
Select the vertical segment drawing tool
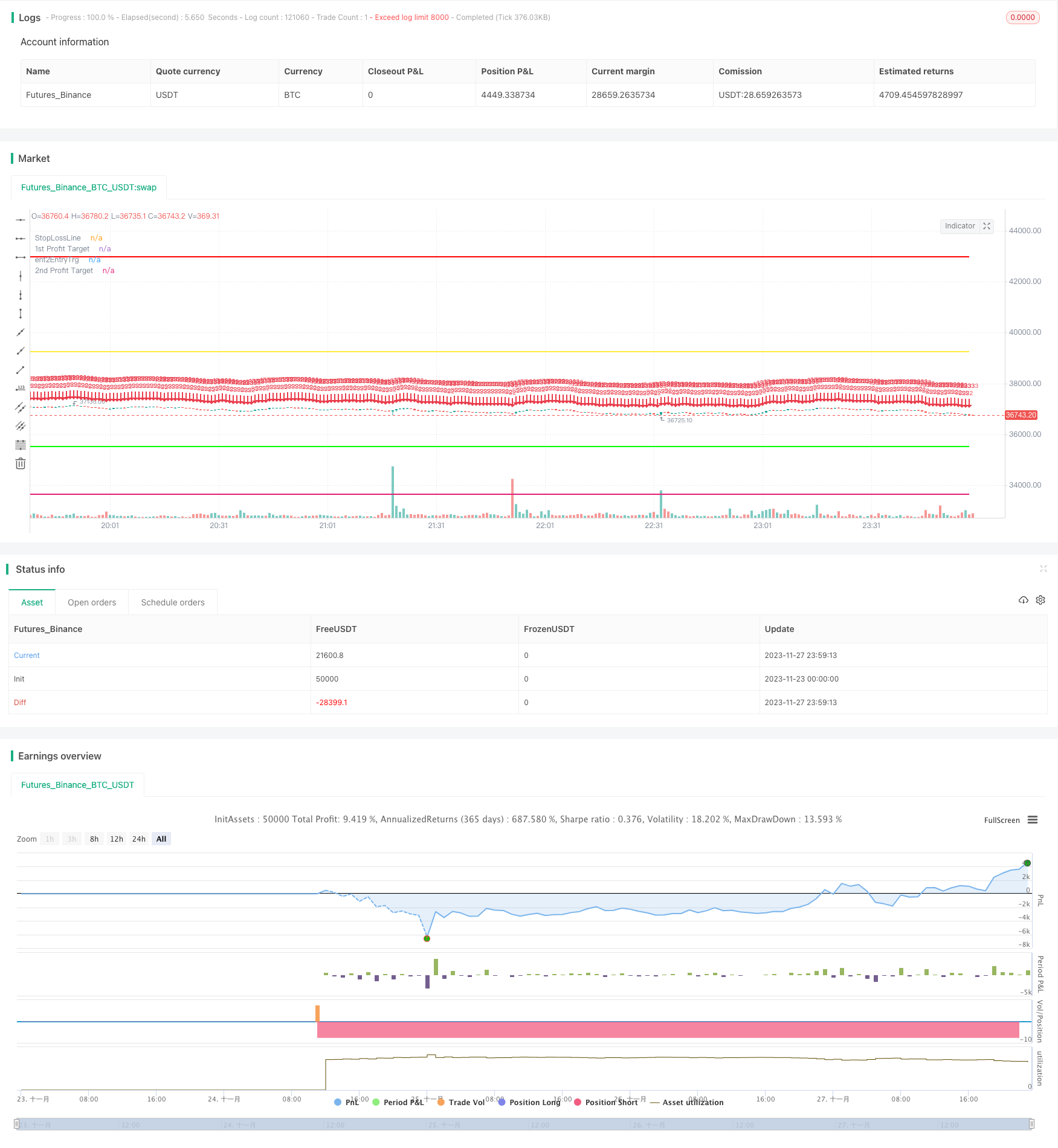[x=21, y=314]
